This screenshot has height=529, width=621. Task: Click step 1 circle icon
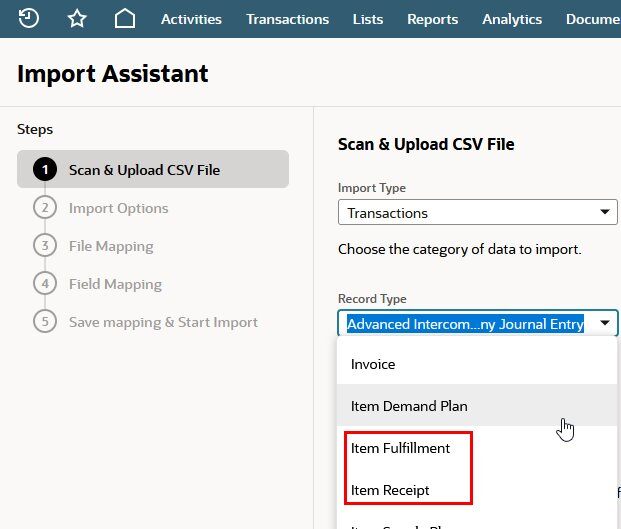(x=45, y=170)
